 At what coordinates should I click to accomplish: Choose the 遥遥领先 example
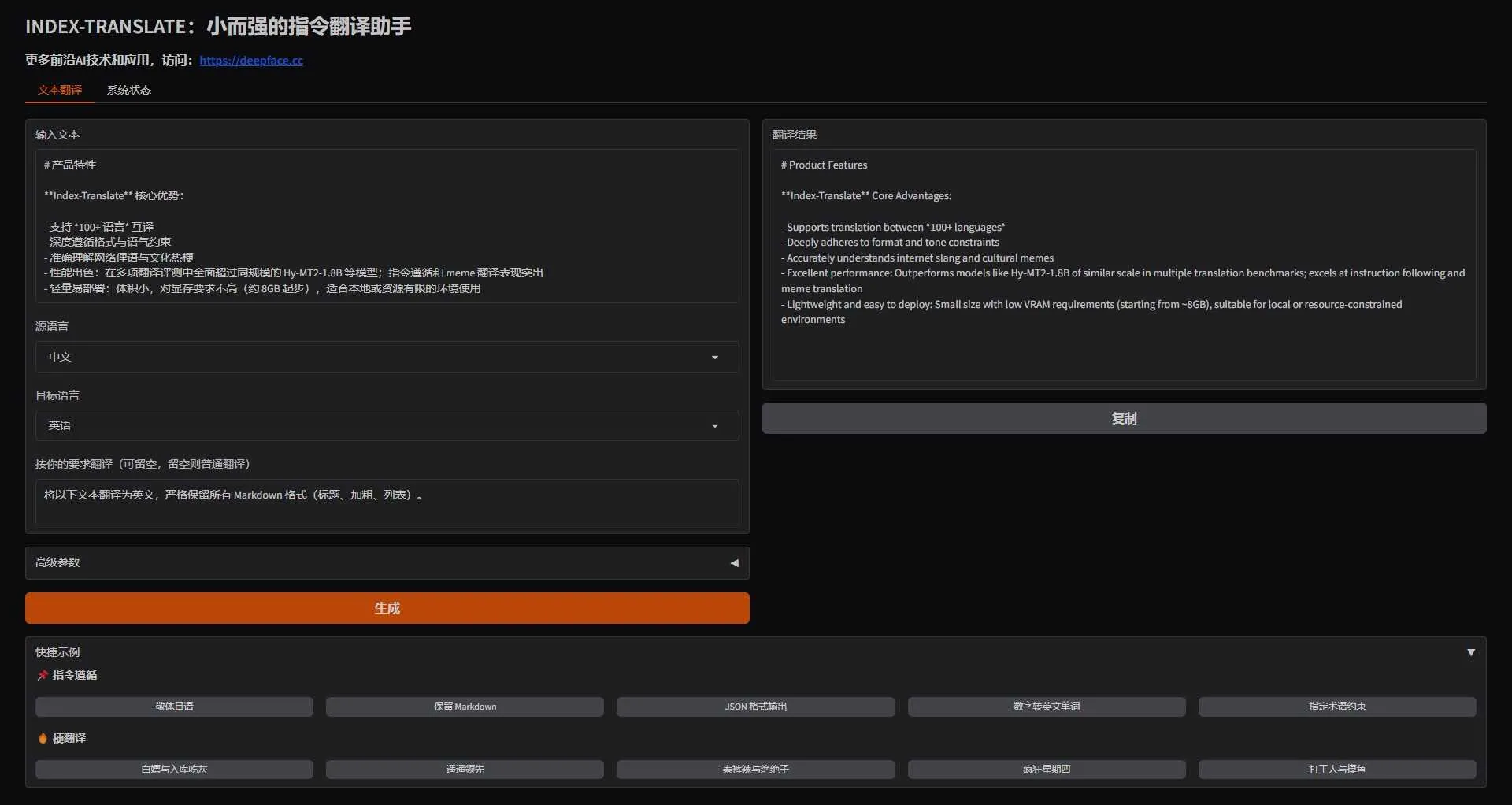pyautogui.click(x=465, y=770)
